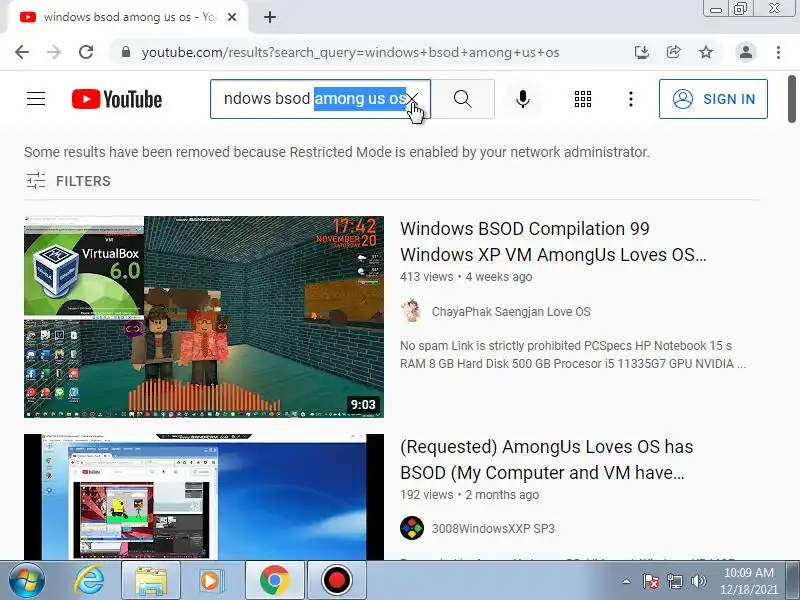Open the screen recorder taskbar icon
Screen dimensions: 800x600
point(337,581)
